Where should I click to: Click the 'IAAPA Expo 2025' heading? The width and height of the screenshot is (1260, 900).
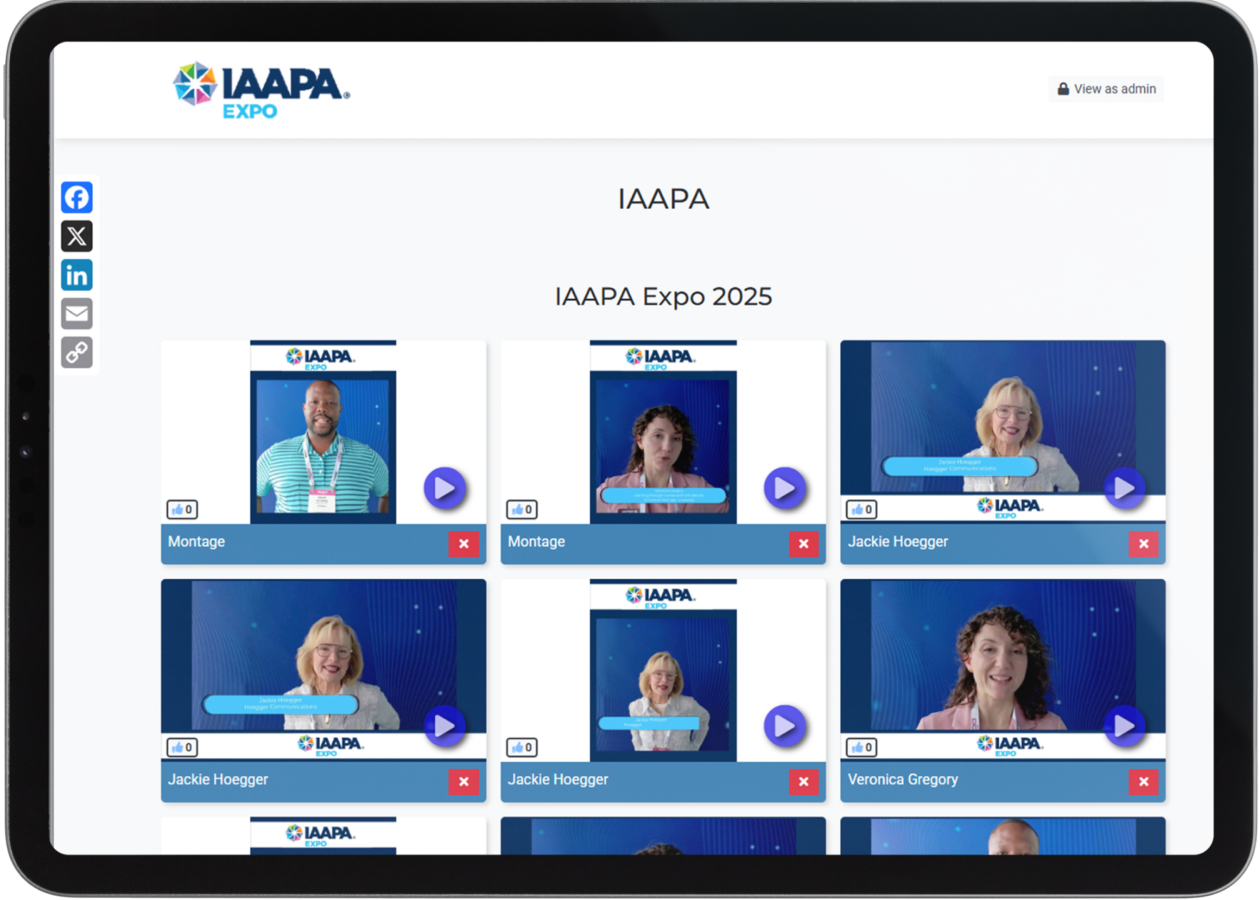click(663, 296)
